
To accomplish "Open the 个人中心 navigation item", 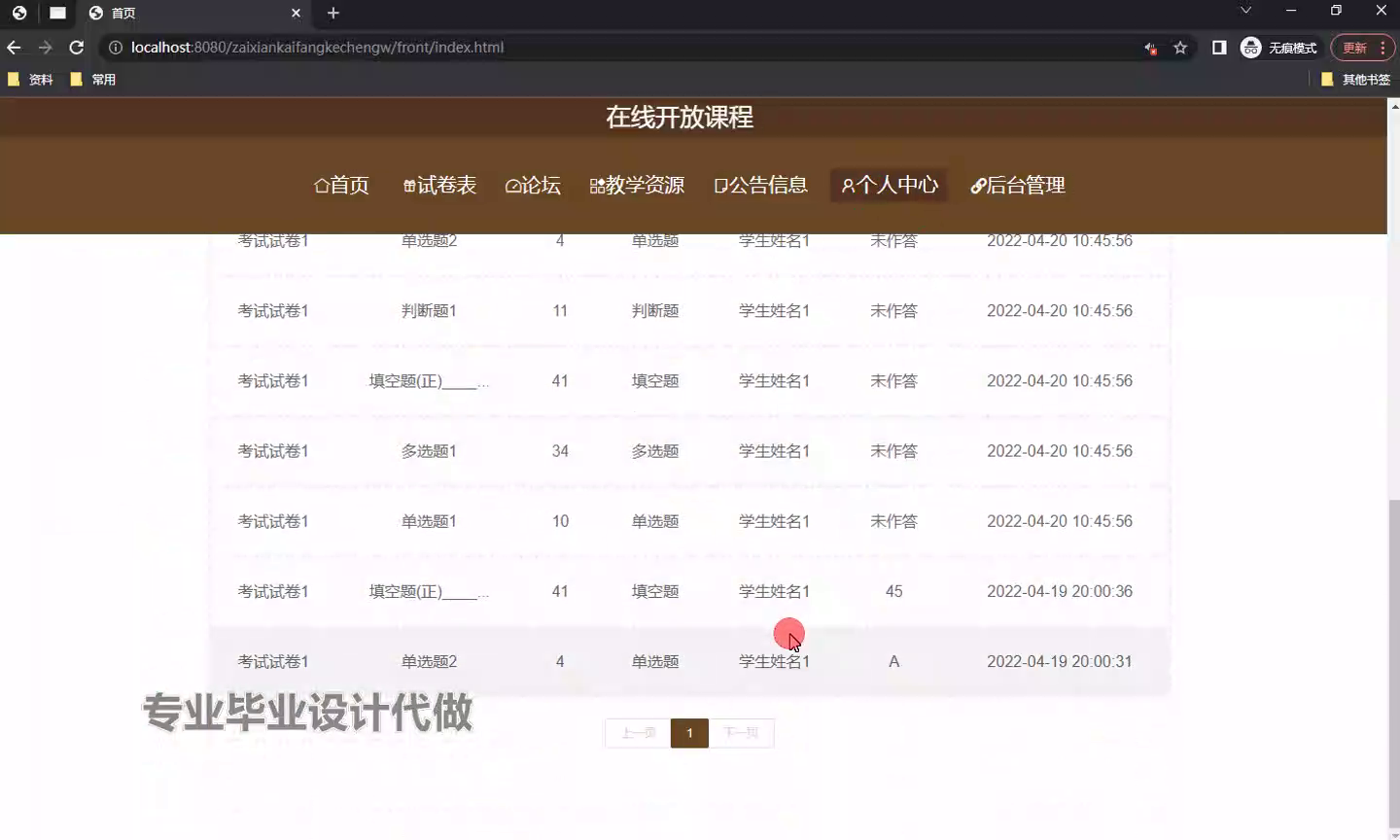I will 890,186.
